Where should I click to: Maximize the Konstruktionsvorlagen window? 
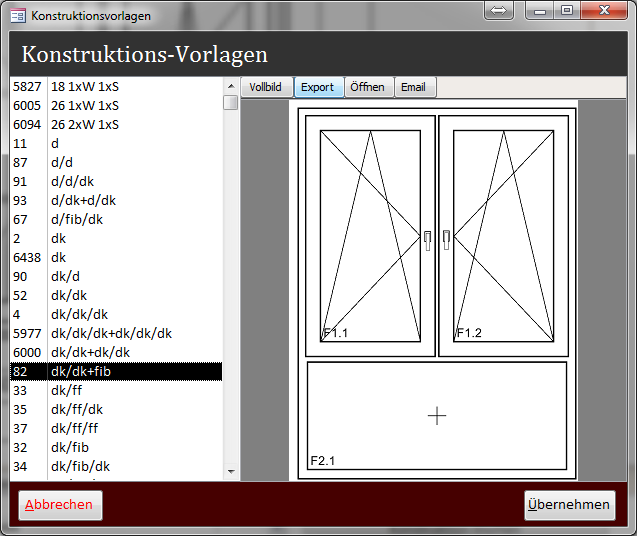[567, 10]
